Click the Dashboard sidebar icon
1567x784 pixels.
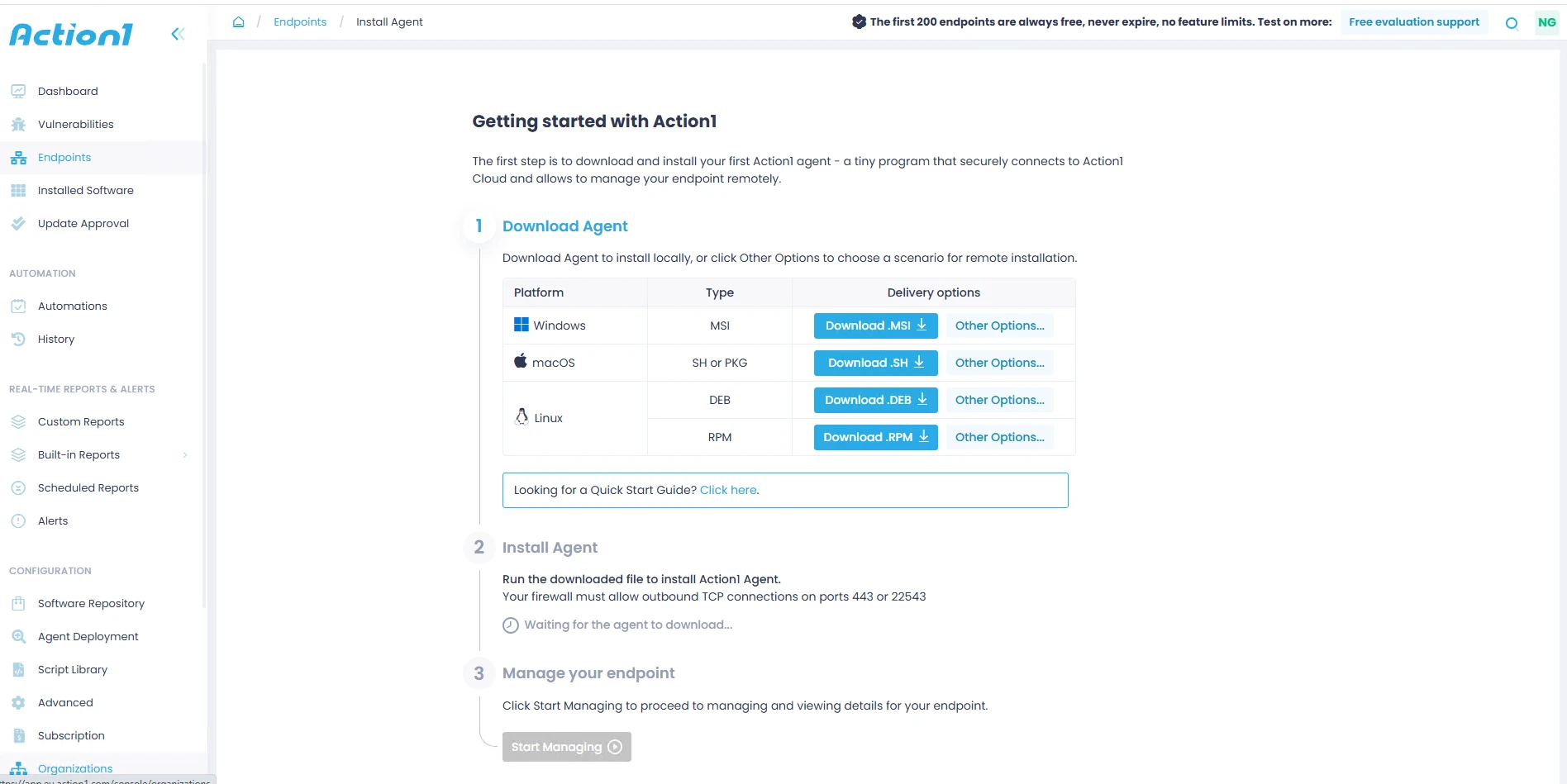point(18,92)
